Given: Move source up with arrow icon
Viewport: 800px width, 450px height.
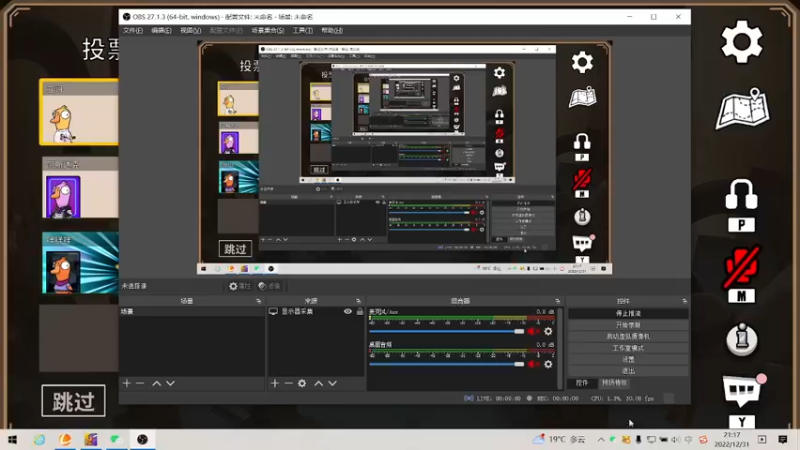Looking at the screenshot, I should 319,383.
